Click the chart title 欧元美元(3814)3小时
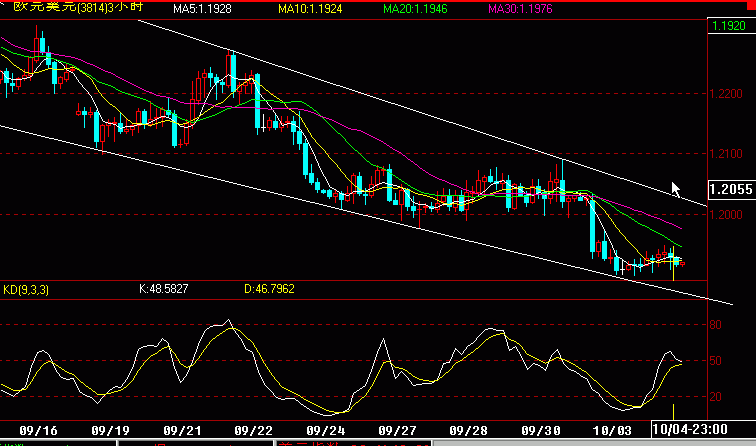Viewport: 756px width, 446px height. point(79,7)
